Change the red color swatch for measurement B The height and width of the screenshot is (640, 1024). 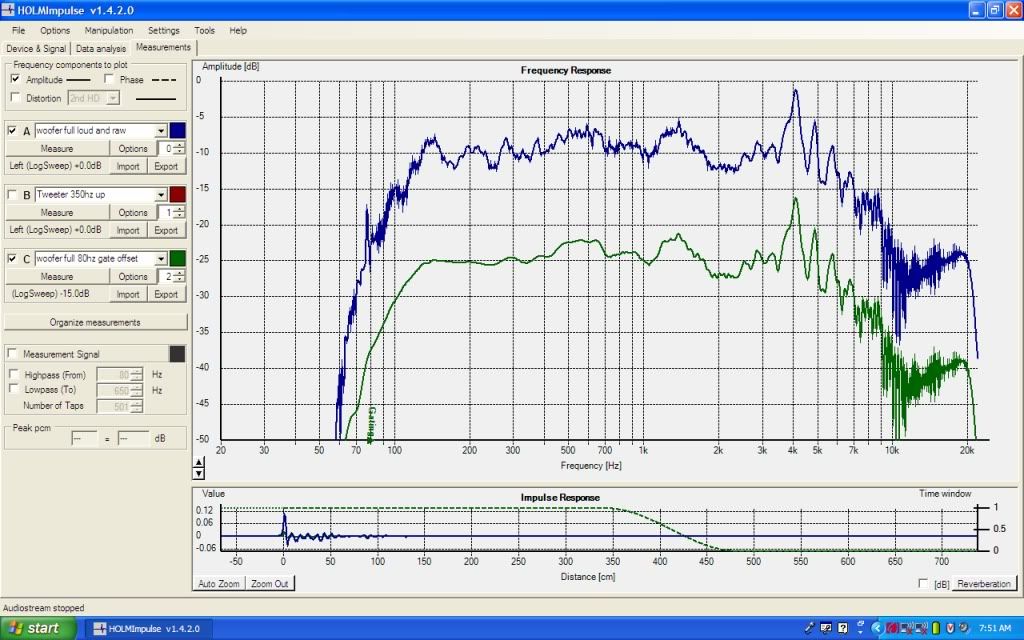point(178,195)
